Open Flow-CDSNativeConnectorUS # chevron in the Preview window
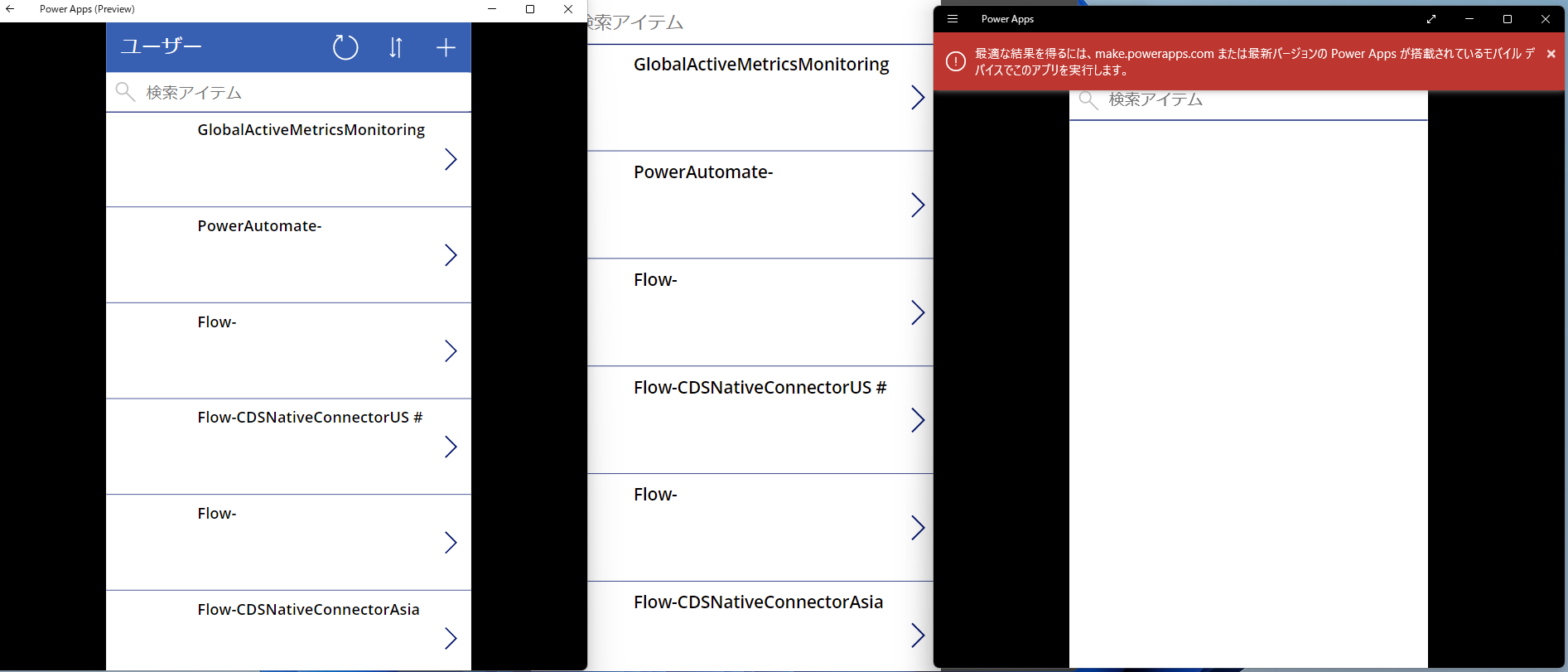Image resolution: width=1568 pixels, height=672 pixels. [x=451, y=447]
